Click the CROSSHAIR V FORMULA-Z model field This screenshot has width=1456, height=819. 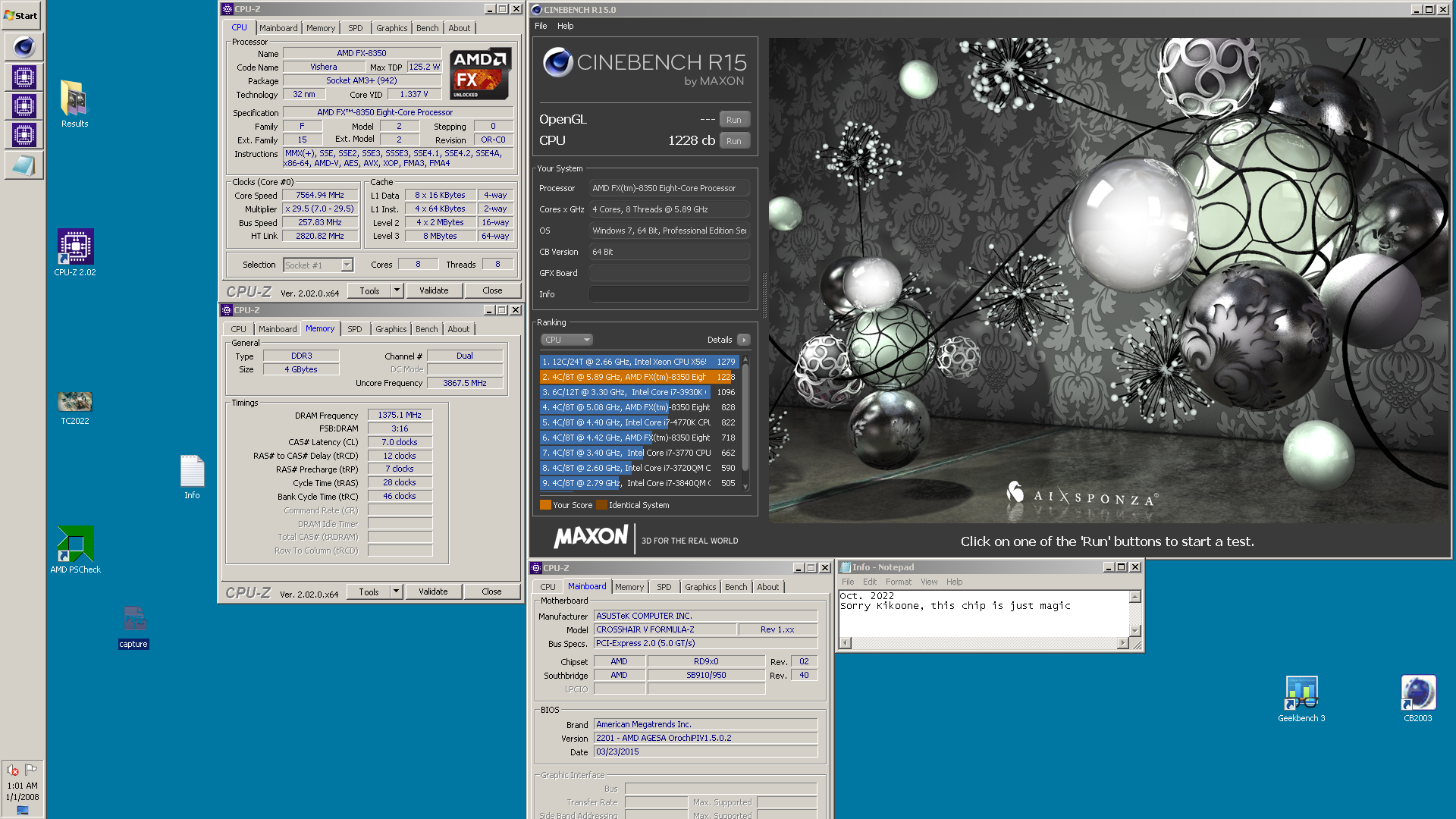(665, 629)
